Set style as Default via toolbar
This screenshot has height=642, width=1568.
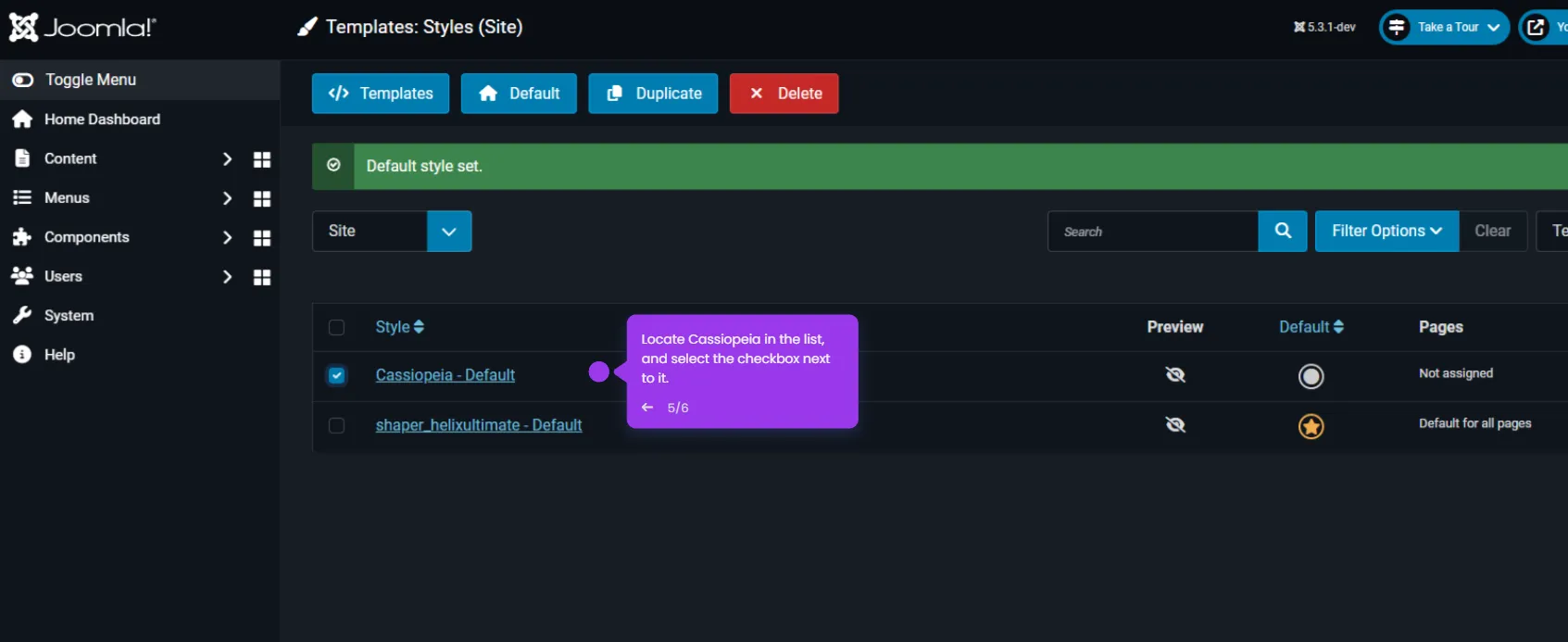519,94
